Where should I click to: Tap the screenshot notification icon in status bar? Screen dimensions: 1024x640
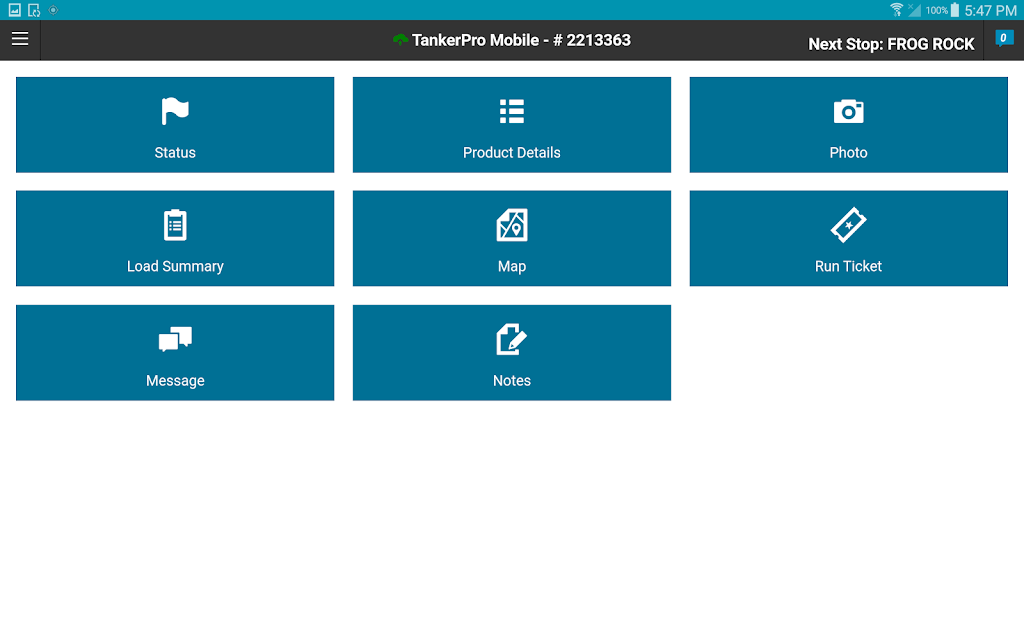point(34,10)
